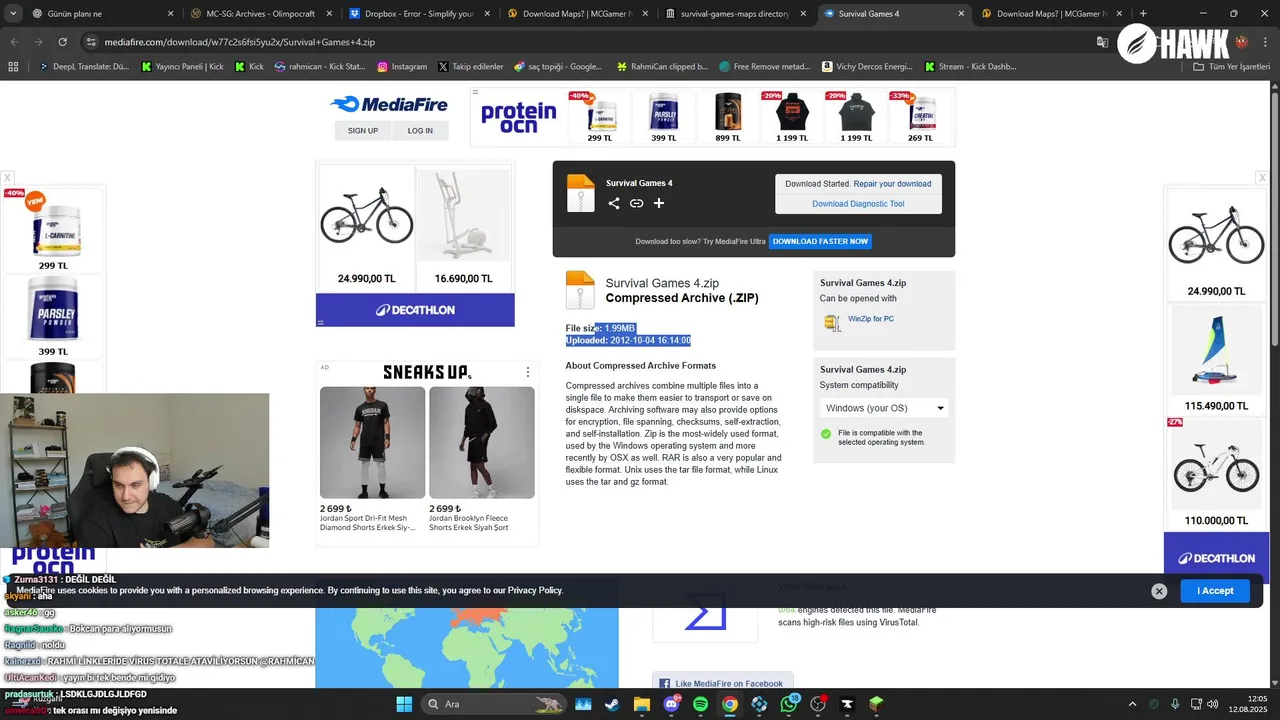Click the LOG IN button
Screen dimensions: 1280x720
pyautogui.click(x=420, y=131)
